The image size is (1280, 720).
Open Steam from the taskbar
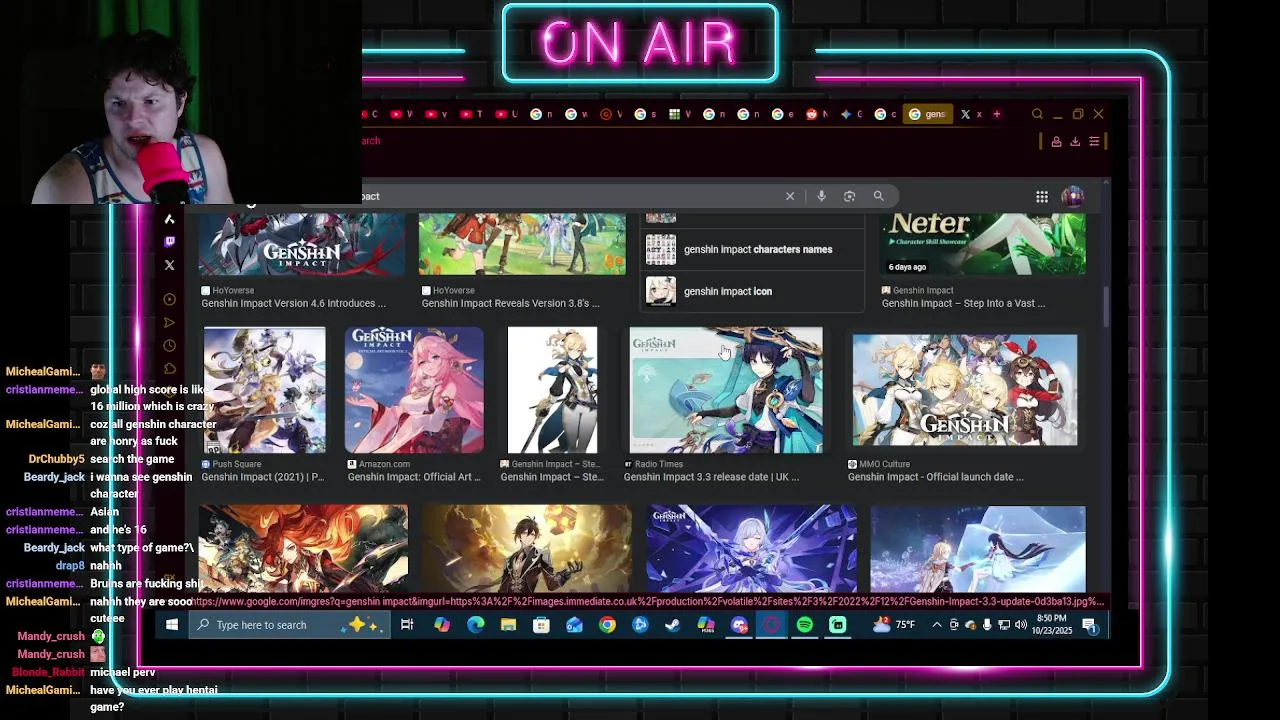click(x=673, y=625)
